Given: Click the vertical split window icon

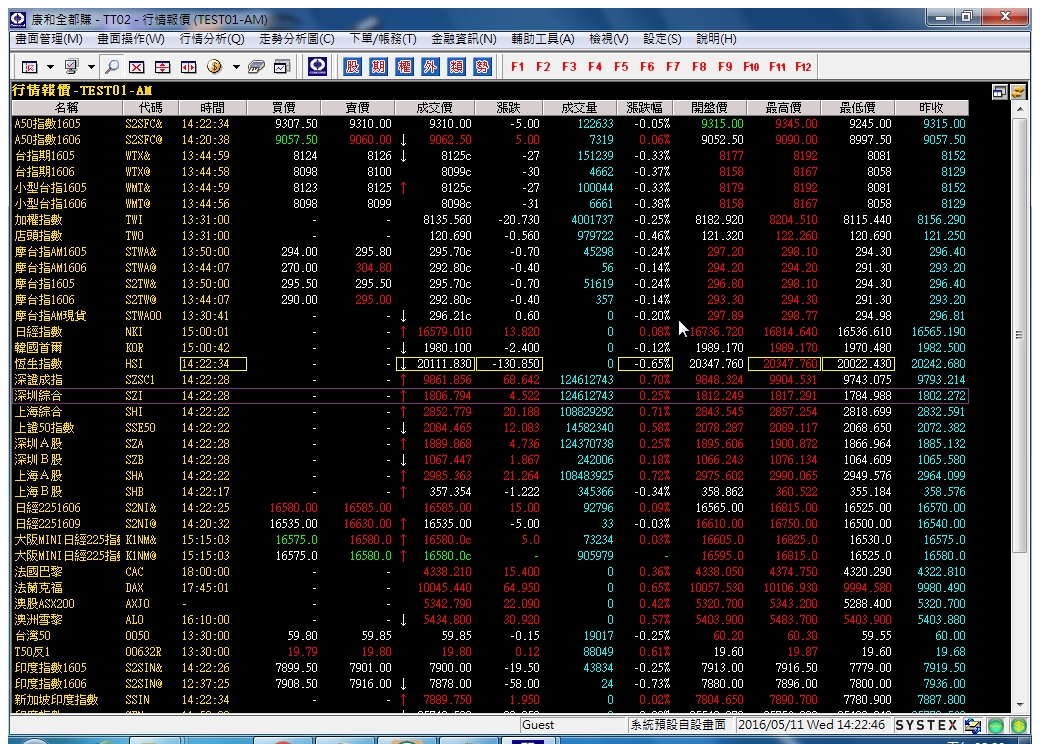Looking at the screenshot, I should (x=188, y=67).
